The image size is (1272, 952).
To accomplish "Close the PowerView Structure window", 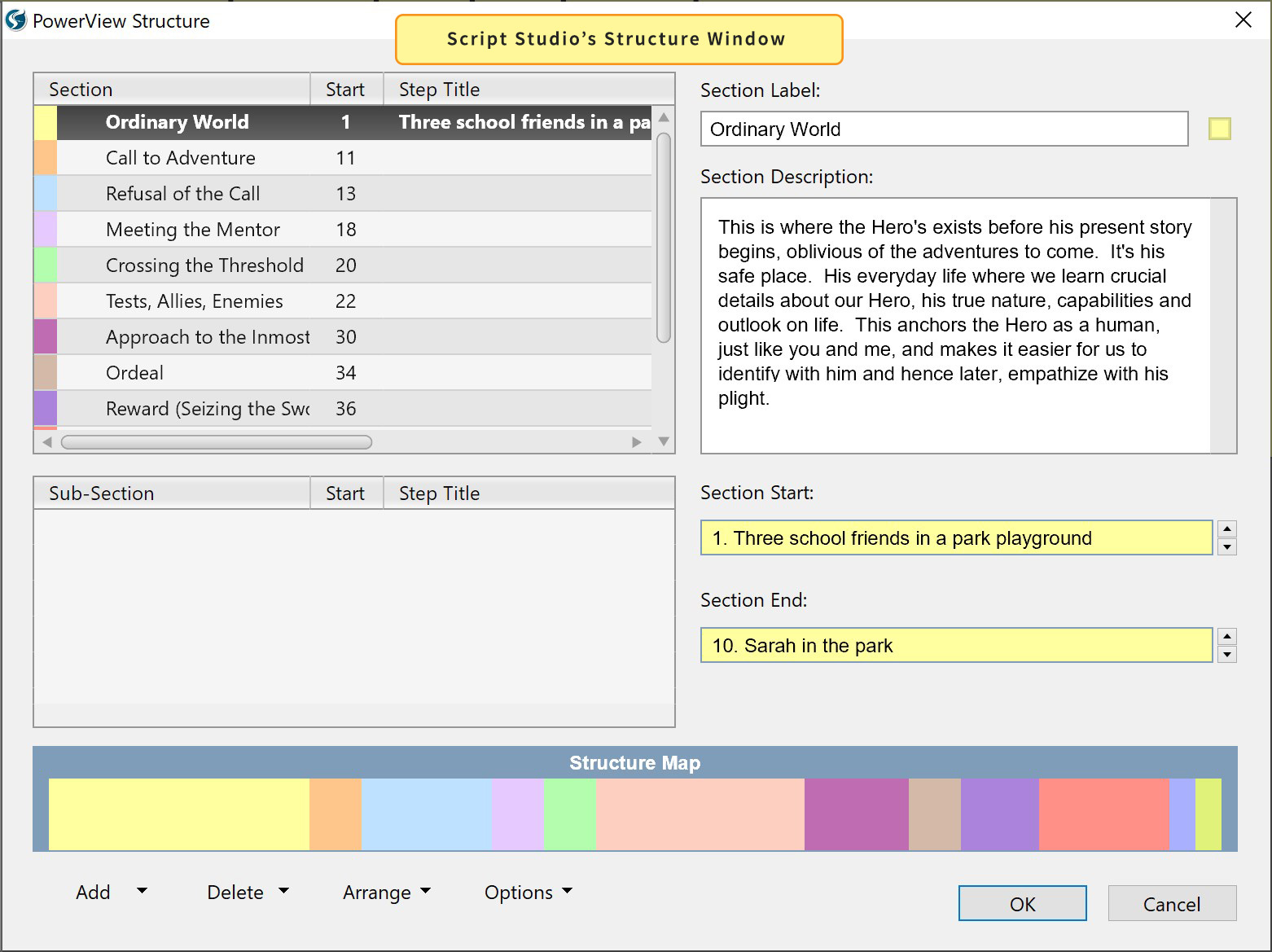I will pyautogui.click(x=1243, y=20).
